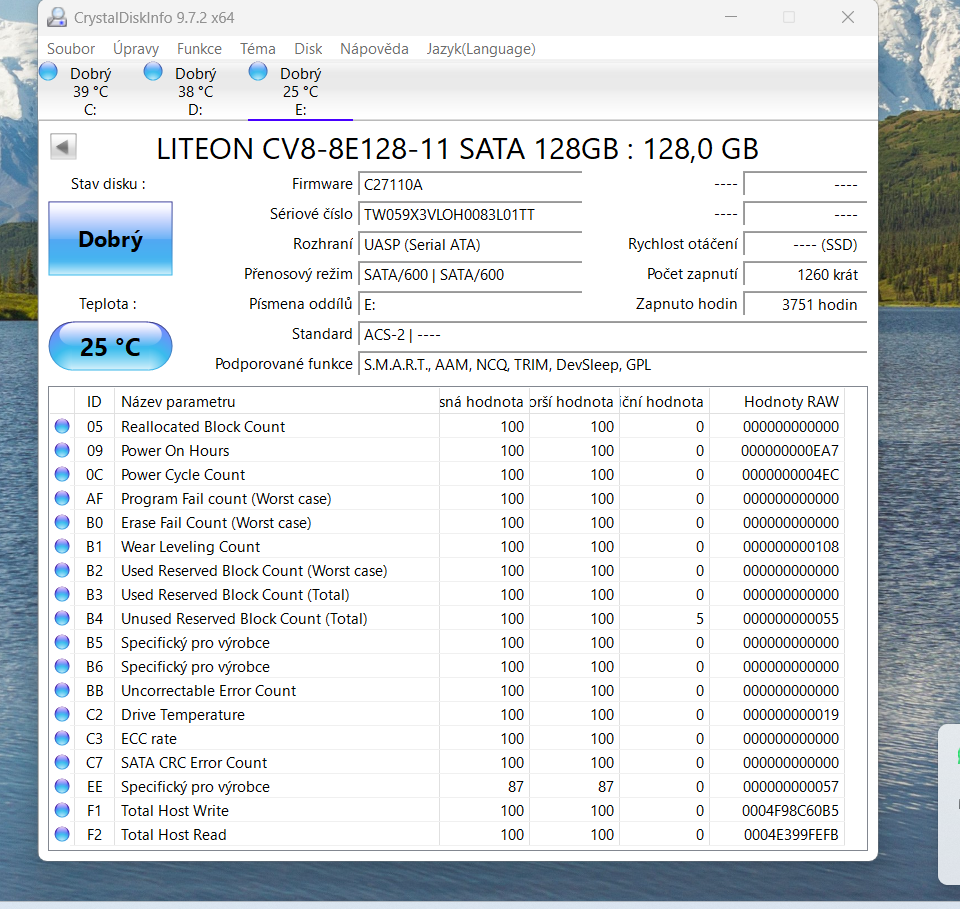Open the Disk menu

(x=308, y=48)
